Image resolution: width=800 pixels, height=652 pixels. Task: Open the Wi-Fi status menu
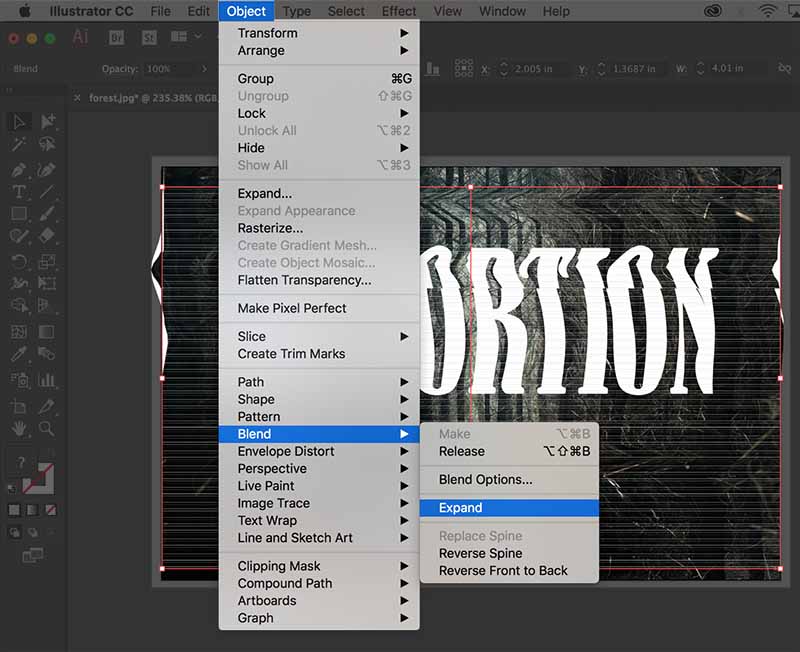(x=767, y=11)
